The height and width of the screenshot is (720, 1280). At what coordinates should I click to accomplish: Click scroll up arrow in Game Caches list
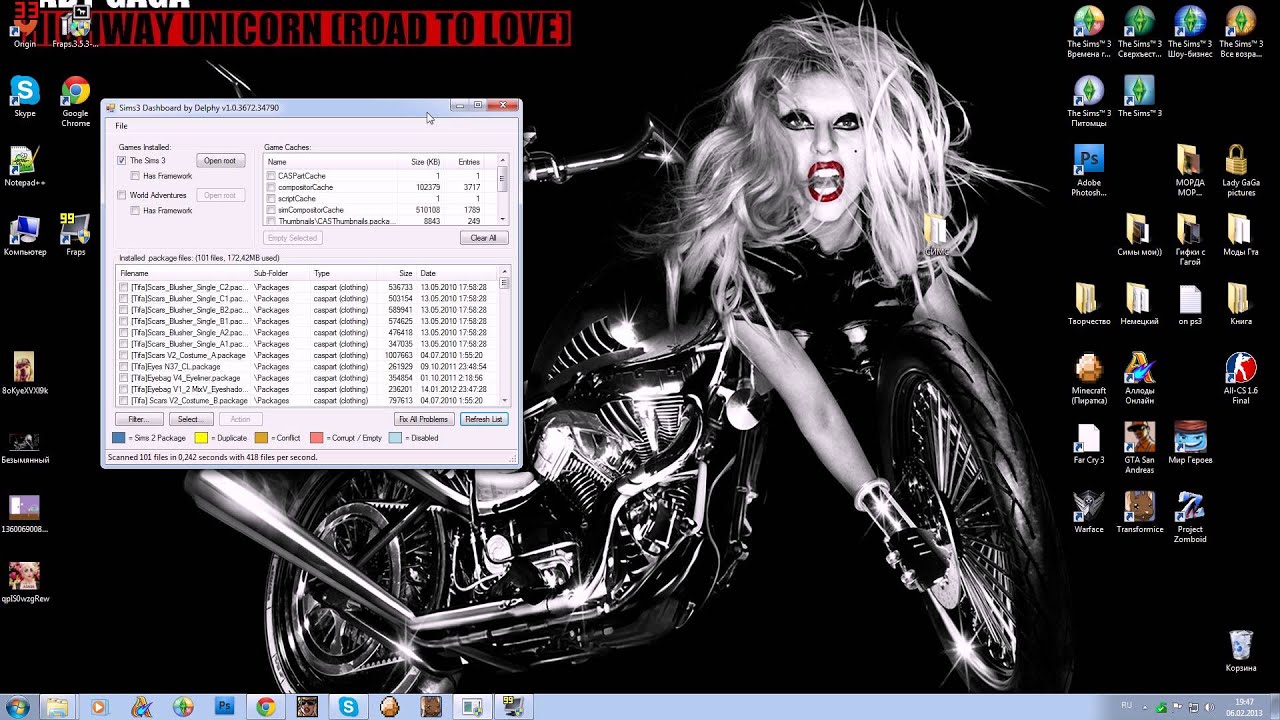pyautogui.click(x=503, y=161)
